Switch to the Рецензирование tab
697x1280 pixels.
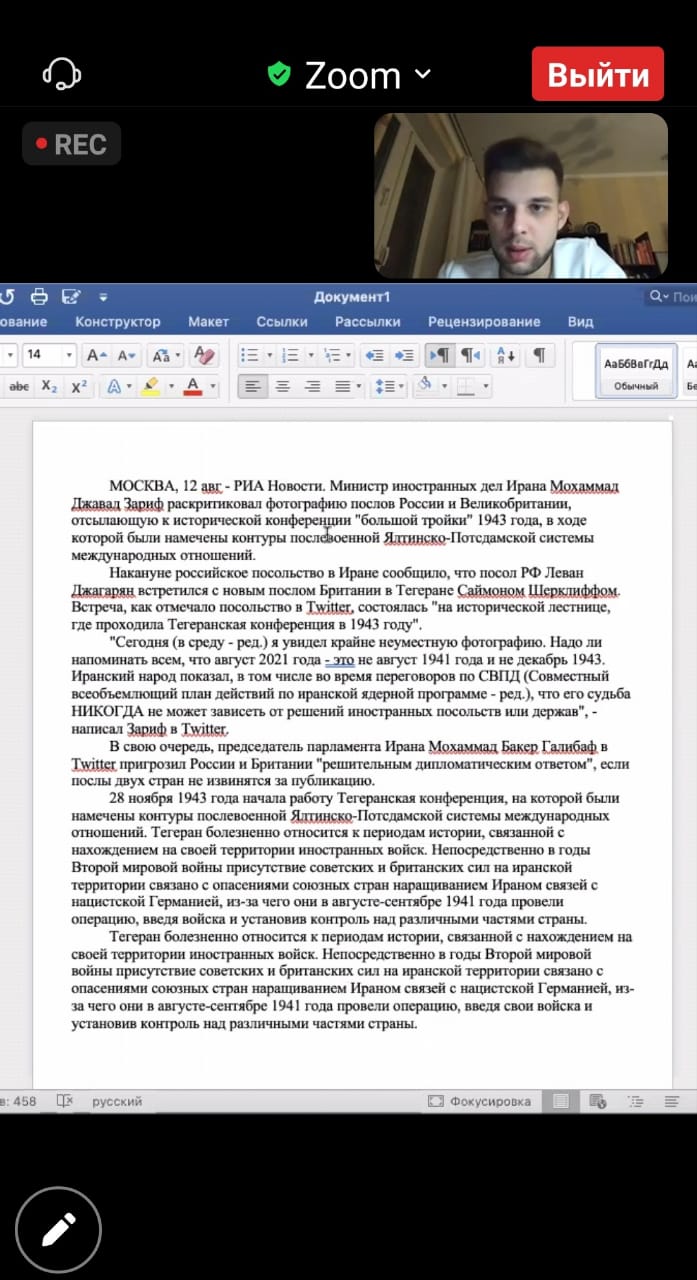484,322
